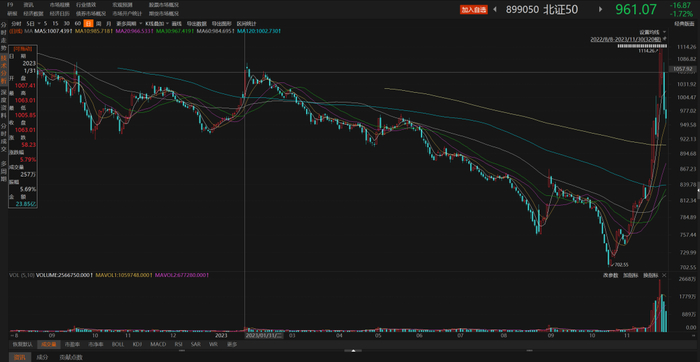Viewport: 700px width, 362px height.
Task: Select the WR indicator
Action: click(x=213, y=344)
